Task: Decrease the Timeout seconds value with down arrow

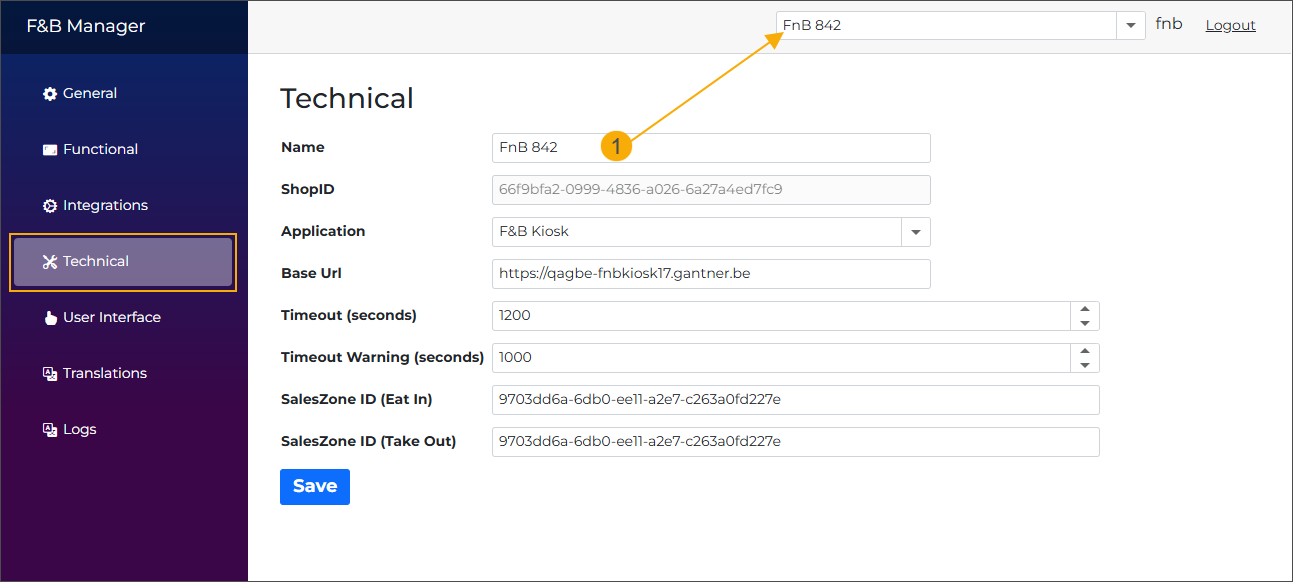Action: coord(1085,323)
